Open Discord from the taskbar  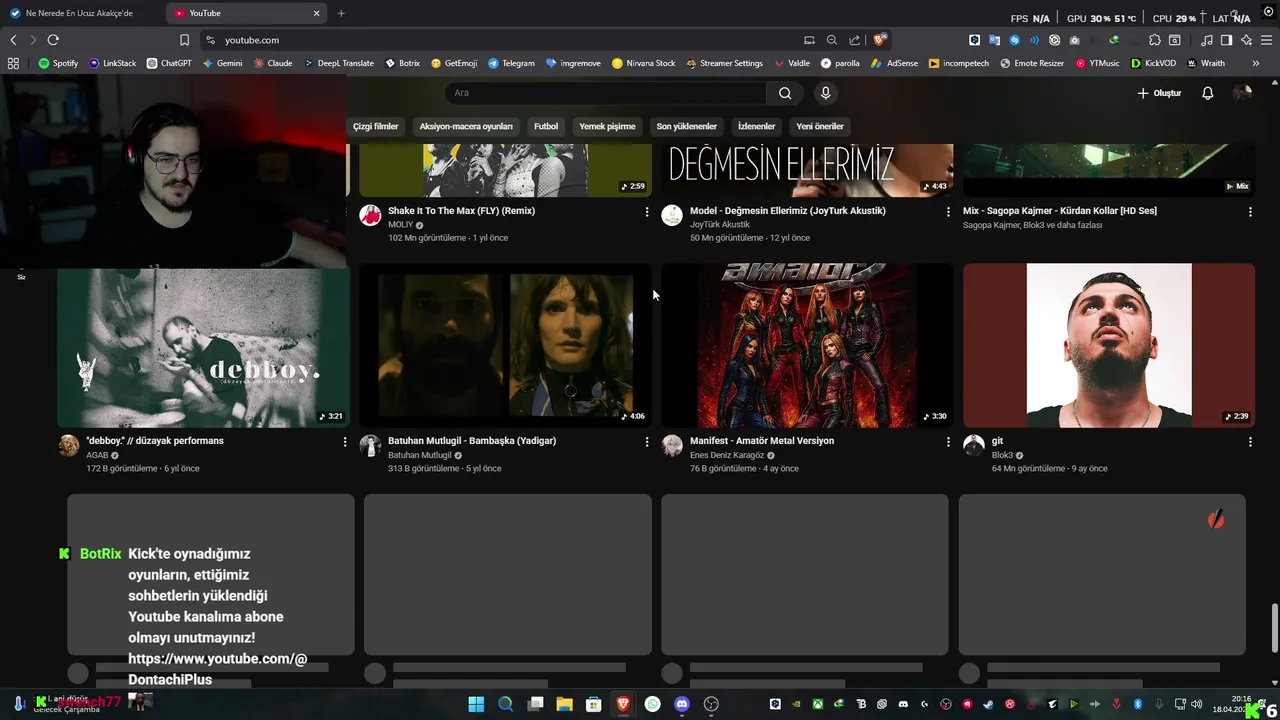682,704
